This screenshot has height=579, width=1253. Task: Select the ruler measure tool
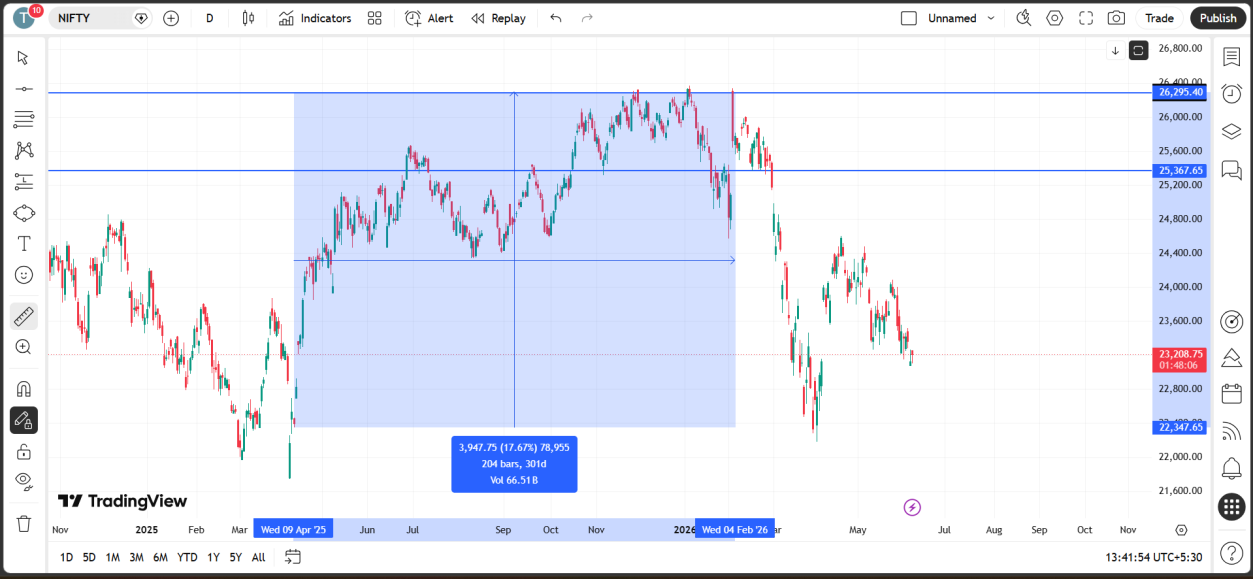coord(23,316)
